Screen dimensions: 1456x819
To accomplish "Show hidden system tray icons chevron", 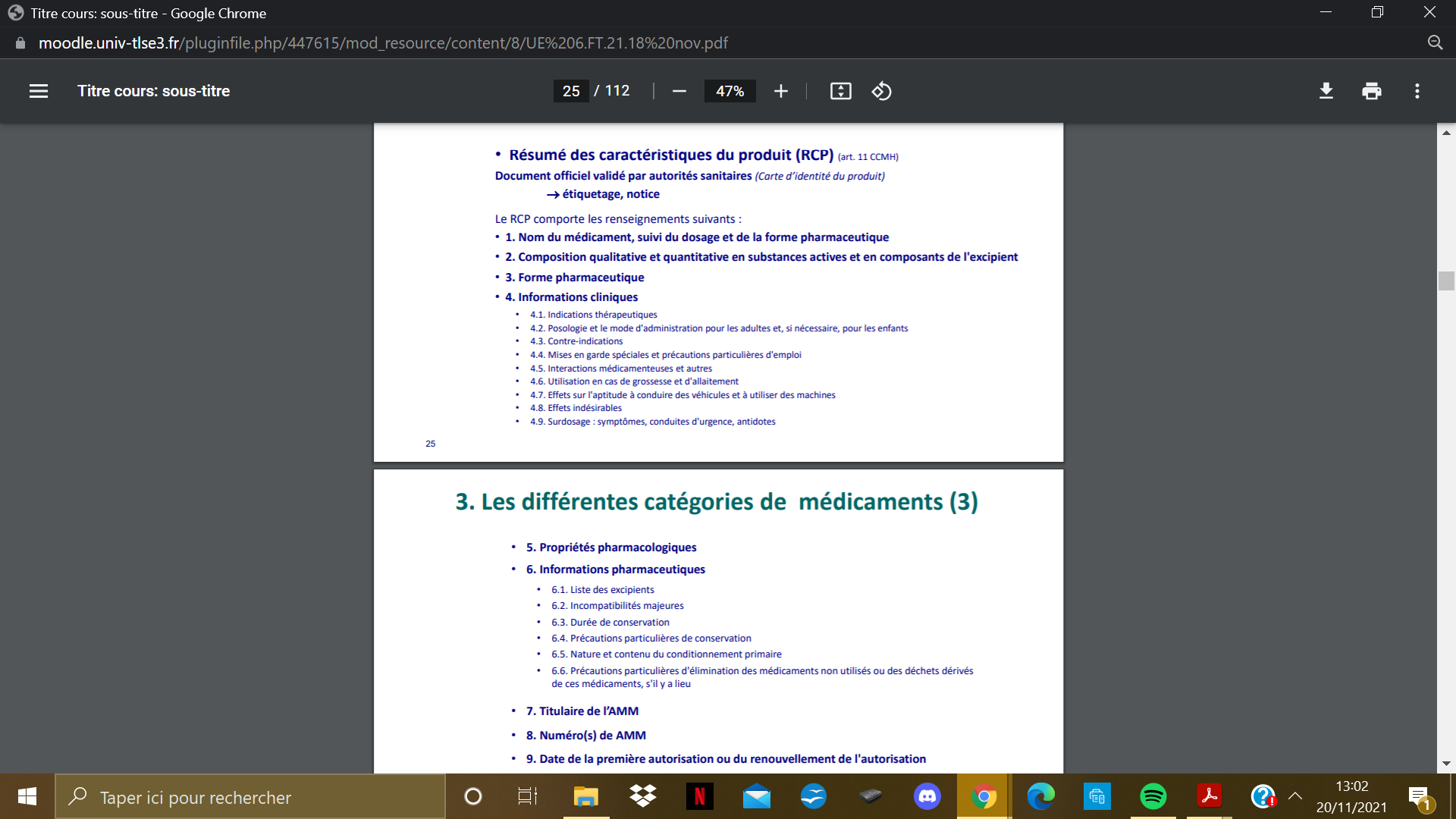I will [1295, 796].
